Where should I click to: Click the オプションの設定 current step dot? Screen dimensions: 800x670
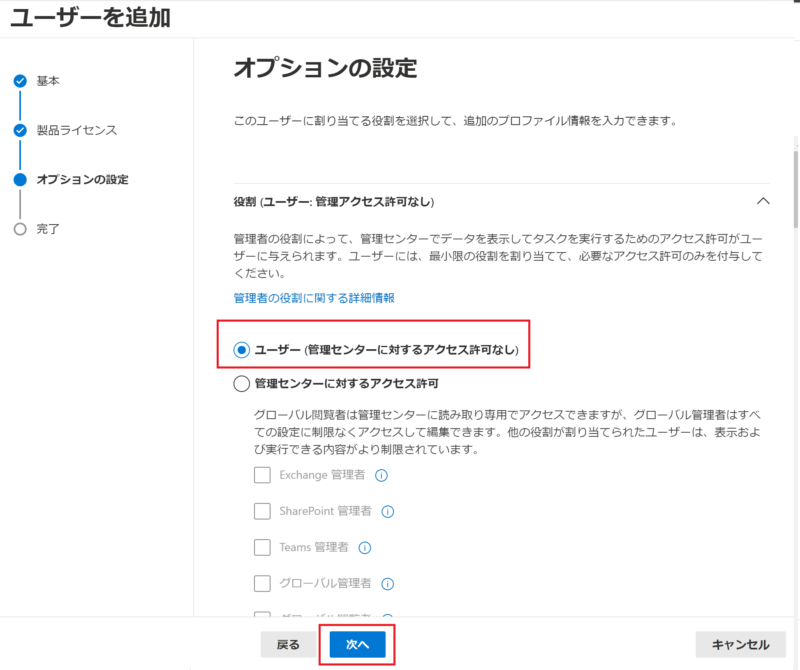[20, 180]
